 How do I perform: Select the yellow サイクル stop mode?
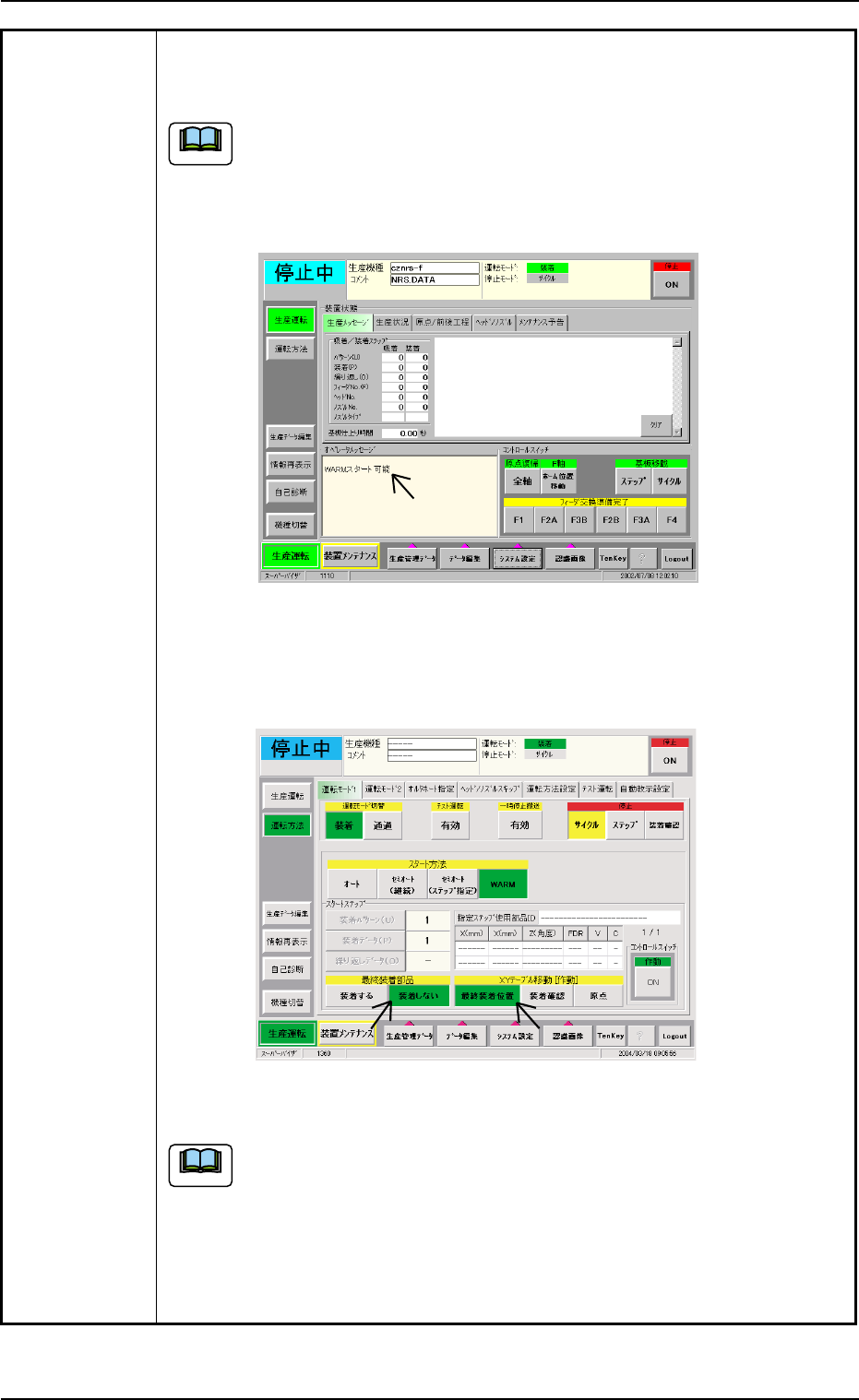pos(587,825)
